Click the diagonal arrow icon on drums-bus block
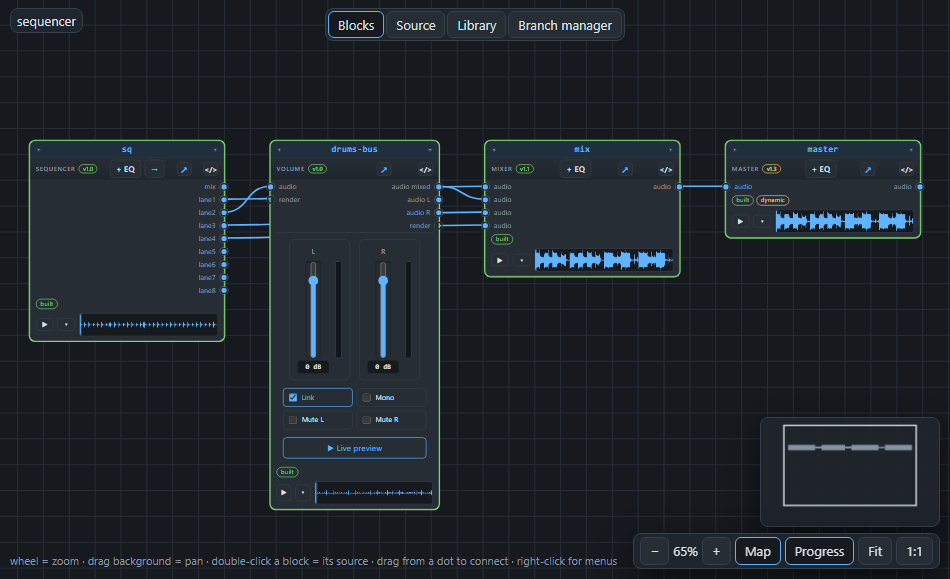Screen dimensions: 950x579 (384, 170)
